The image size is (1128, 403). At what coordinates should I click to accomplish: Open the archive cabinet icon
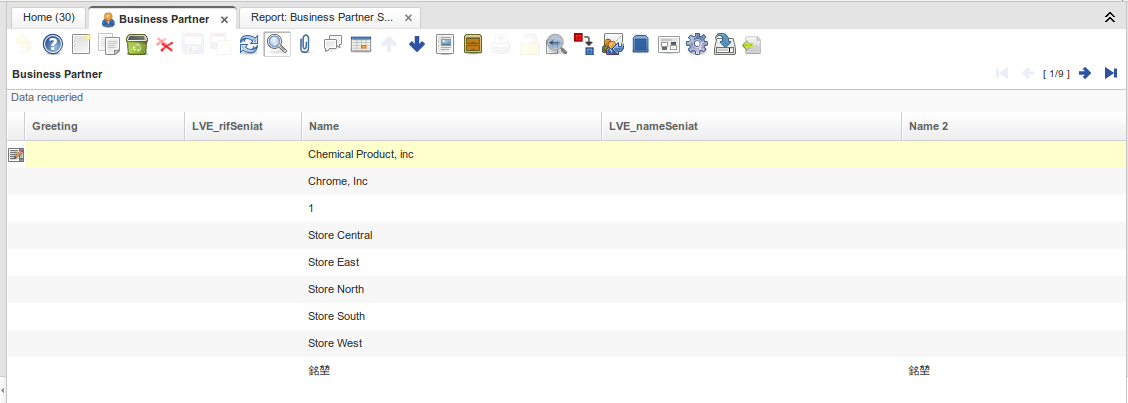coord(473,44)
